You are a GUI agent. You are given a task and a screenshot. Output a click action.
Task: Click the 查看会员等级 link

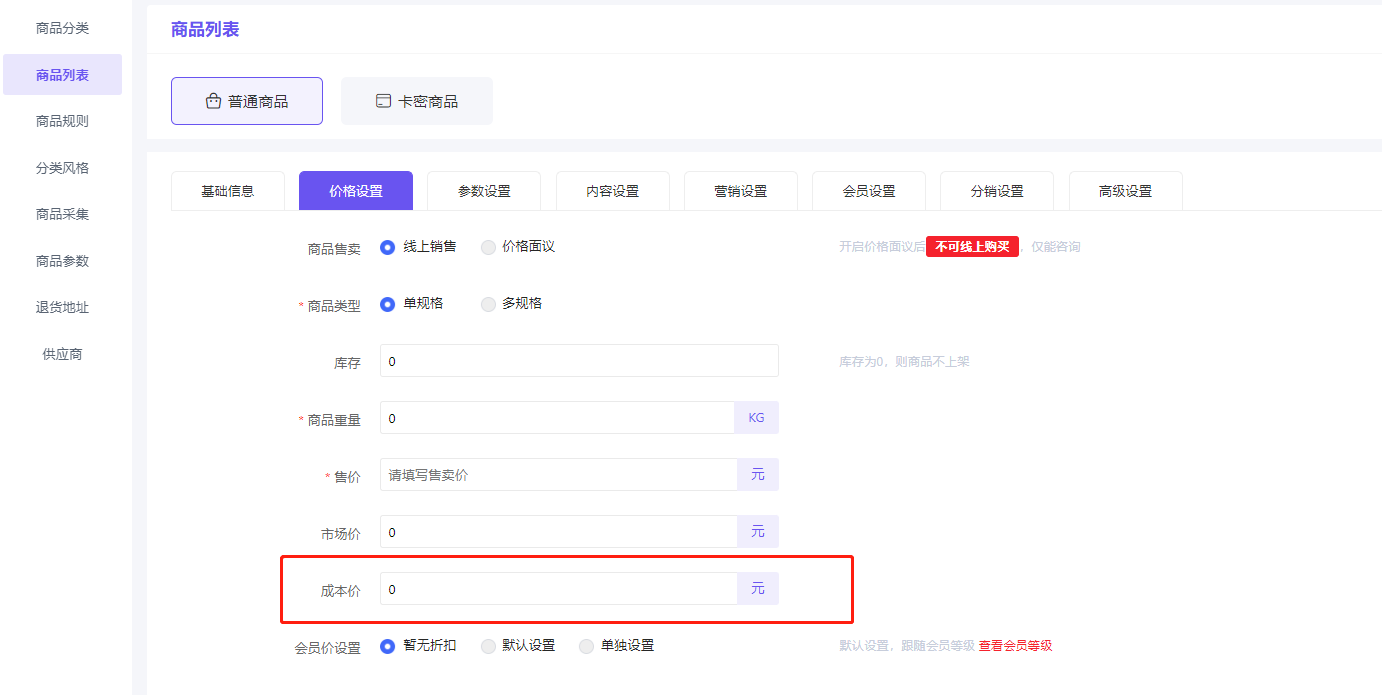(1015, 646)
